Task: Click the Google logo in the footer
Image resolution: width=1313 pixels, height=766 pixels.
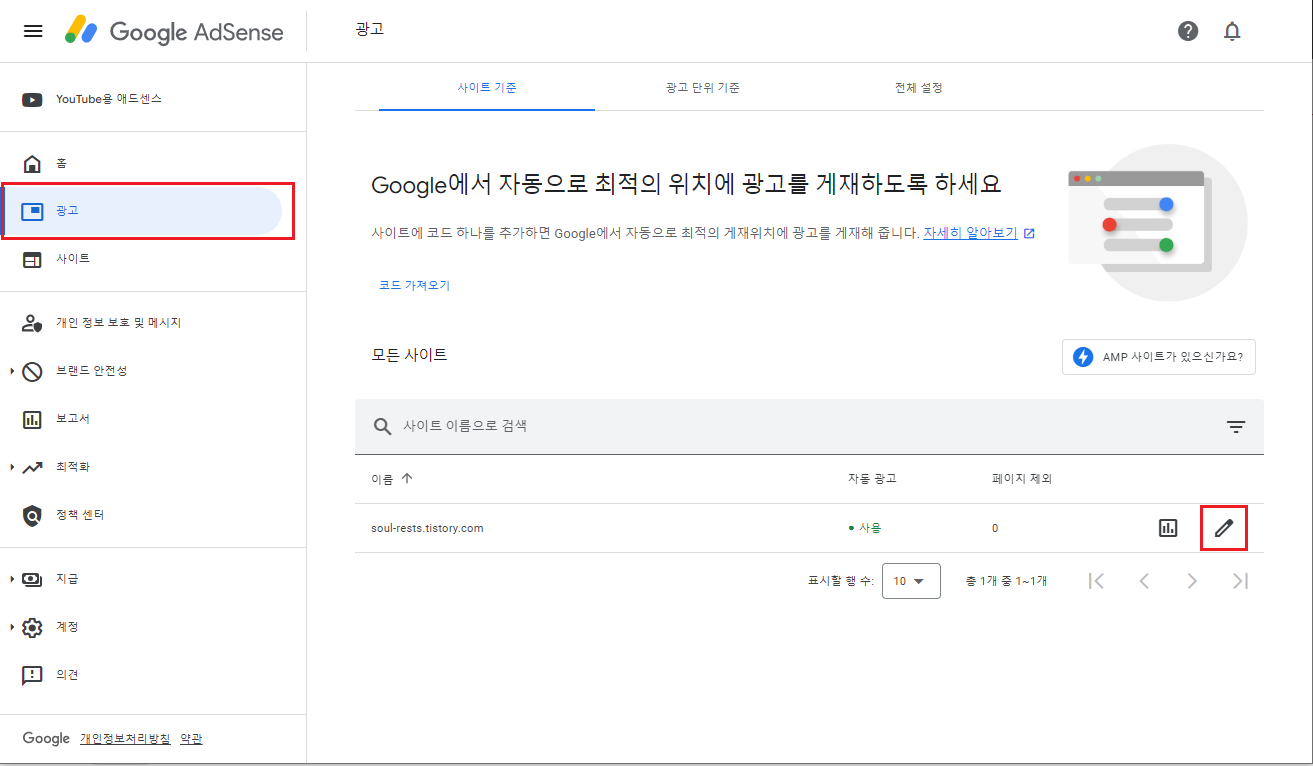Action: (46, 739)
